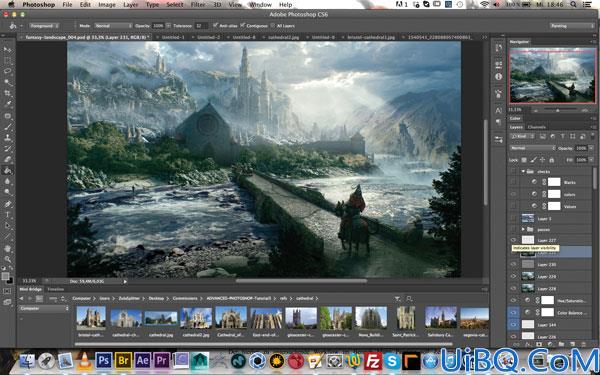Enable the All Layers checkbox
This screenshot has width=600, height=375.
click(273, 25)
